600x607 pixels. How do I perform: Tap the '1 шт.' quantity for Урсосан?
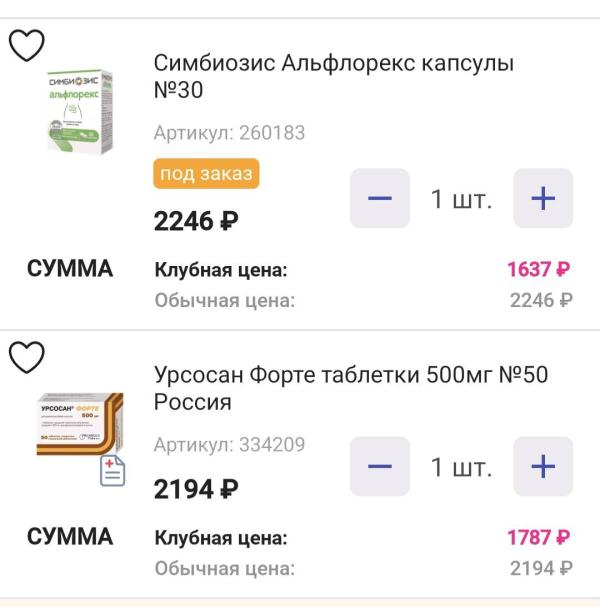click(x=461, y=466)
